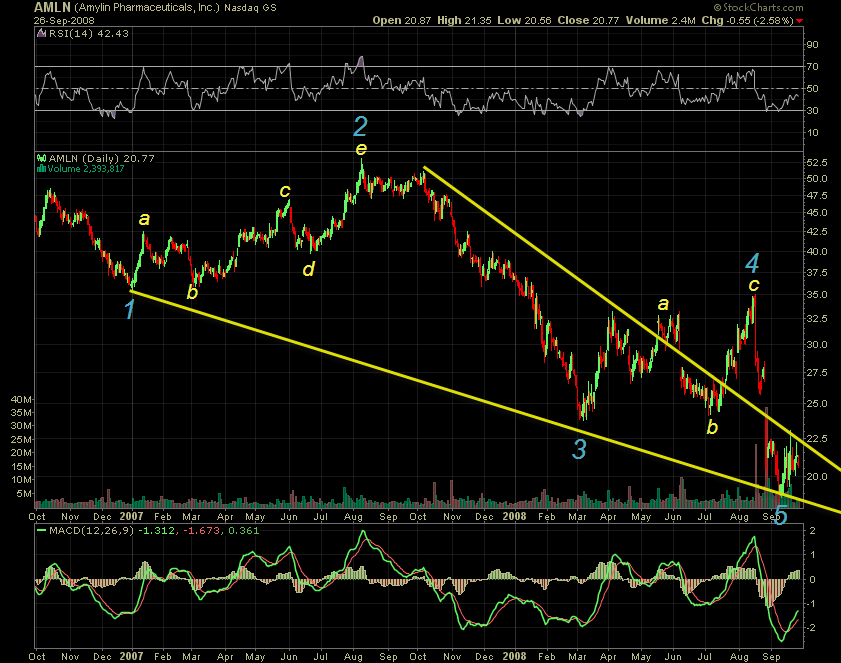The image size is (841, 663).
Task: Click the 32.5 price axis label
Action: point(816,319)
